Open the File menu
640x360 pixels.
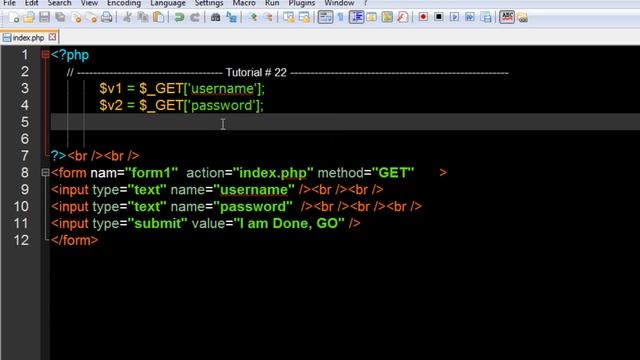coord(9,3)
